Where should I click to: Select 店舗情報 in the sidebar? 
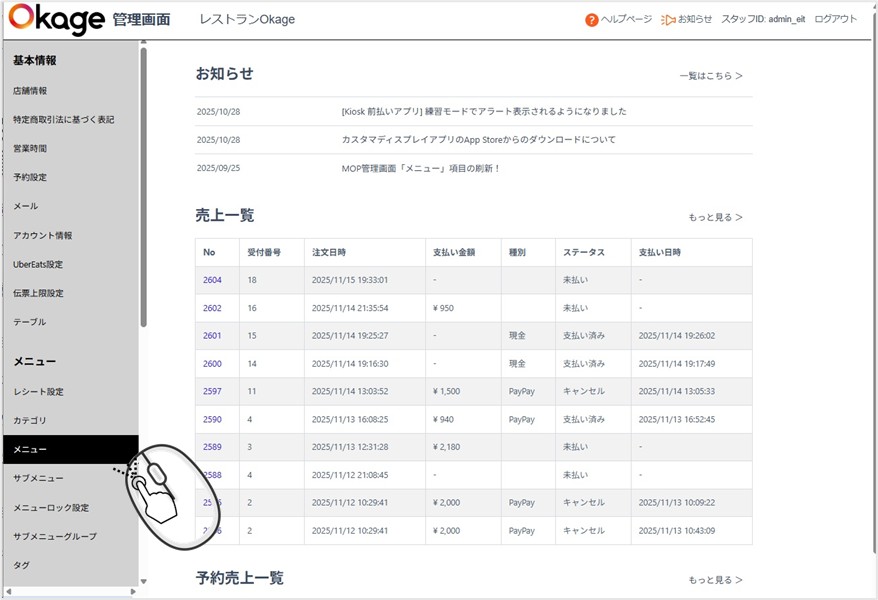tap(30, 91)
